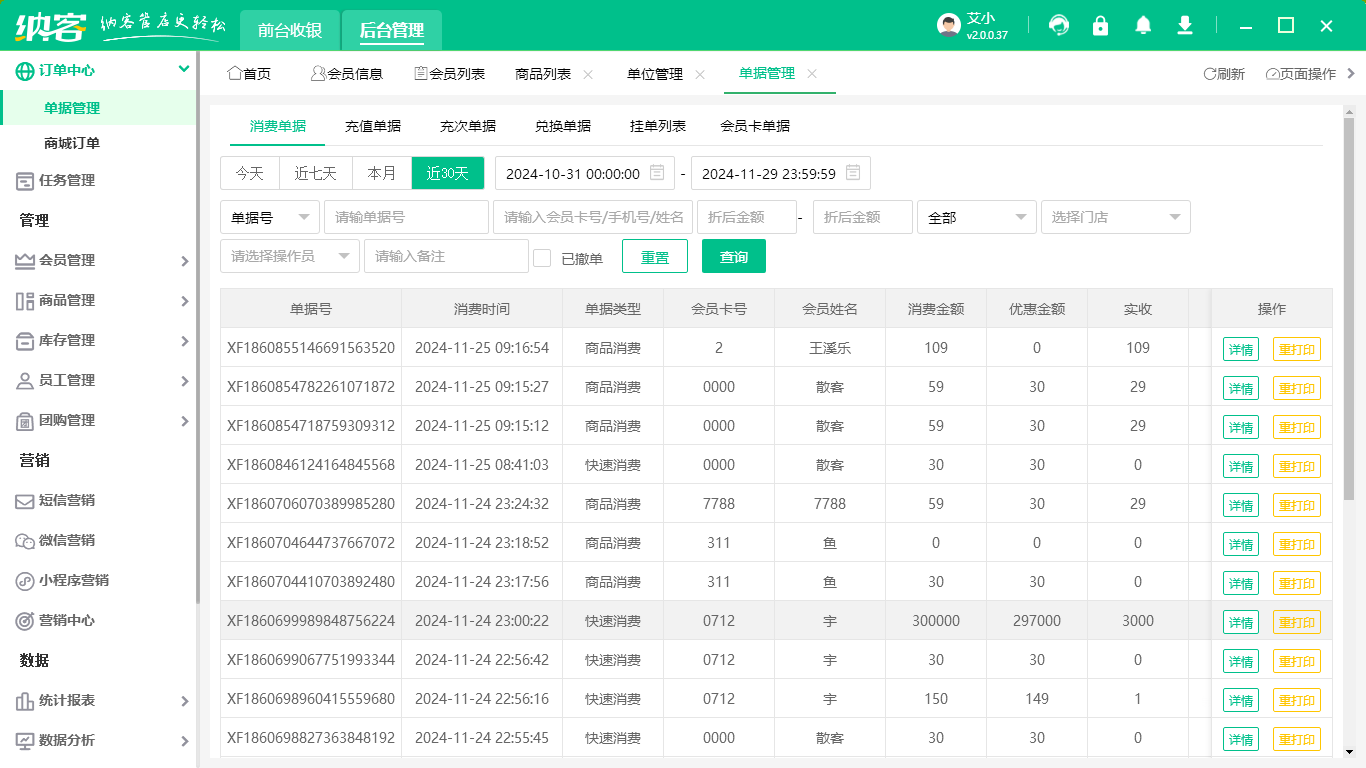The height and width of the screenshot is (768, 1366).
Task: Click the 消费时间 column header
Action: pos(482,309)
